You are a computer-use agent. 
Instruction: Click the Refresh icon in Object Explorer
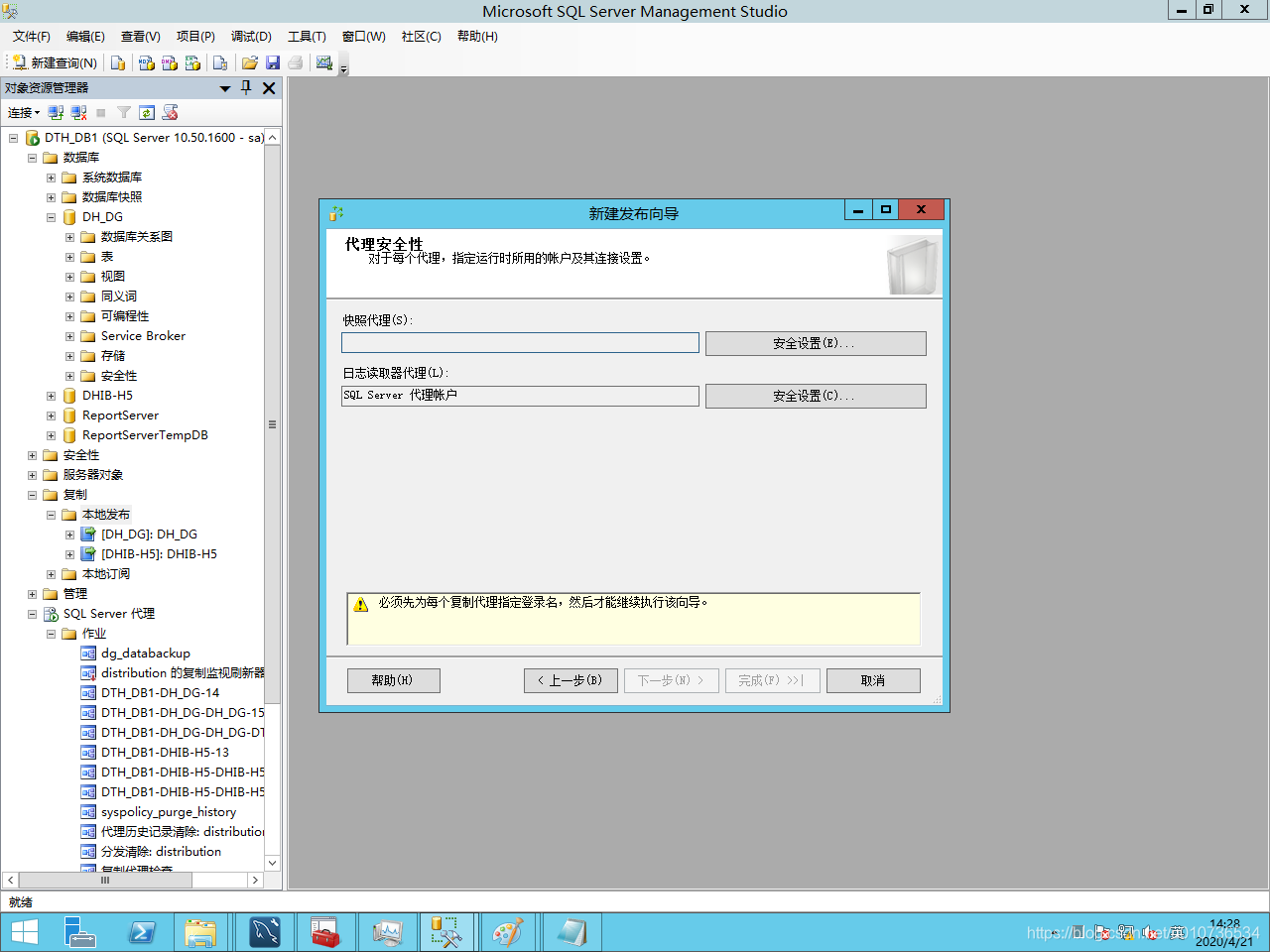147,112
